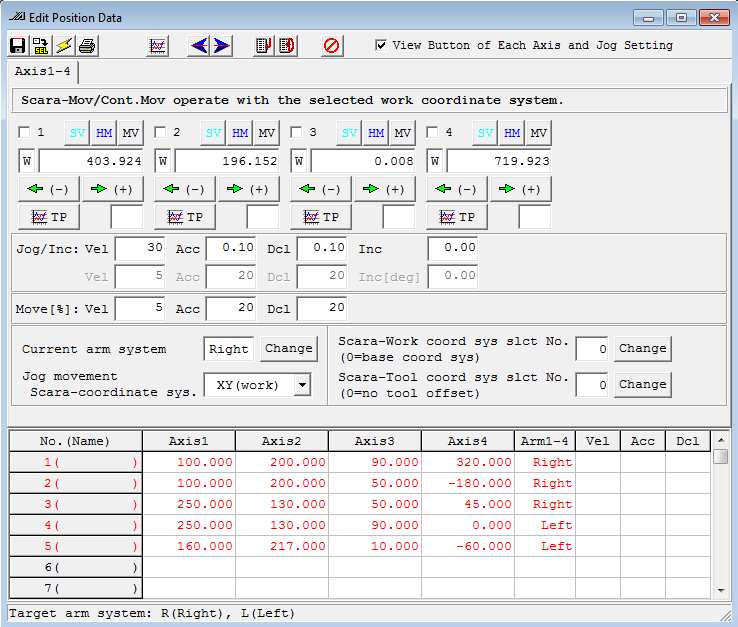This screenshot has width=738, height=627.
Task: Click the Arm1-4 column header
Action: click(x=545, y=441)
